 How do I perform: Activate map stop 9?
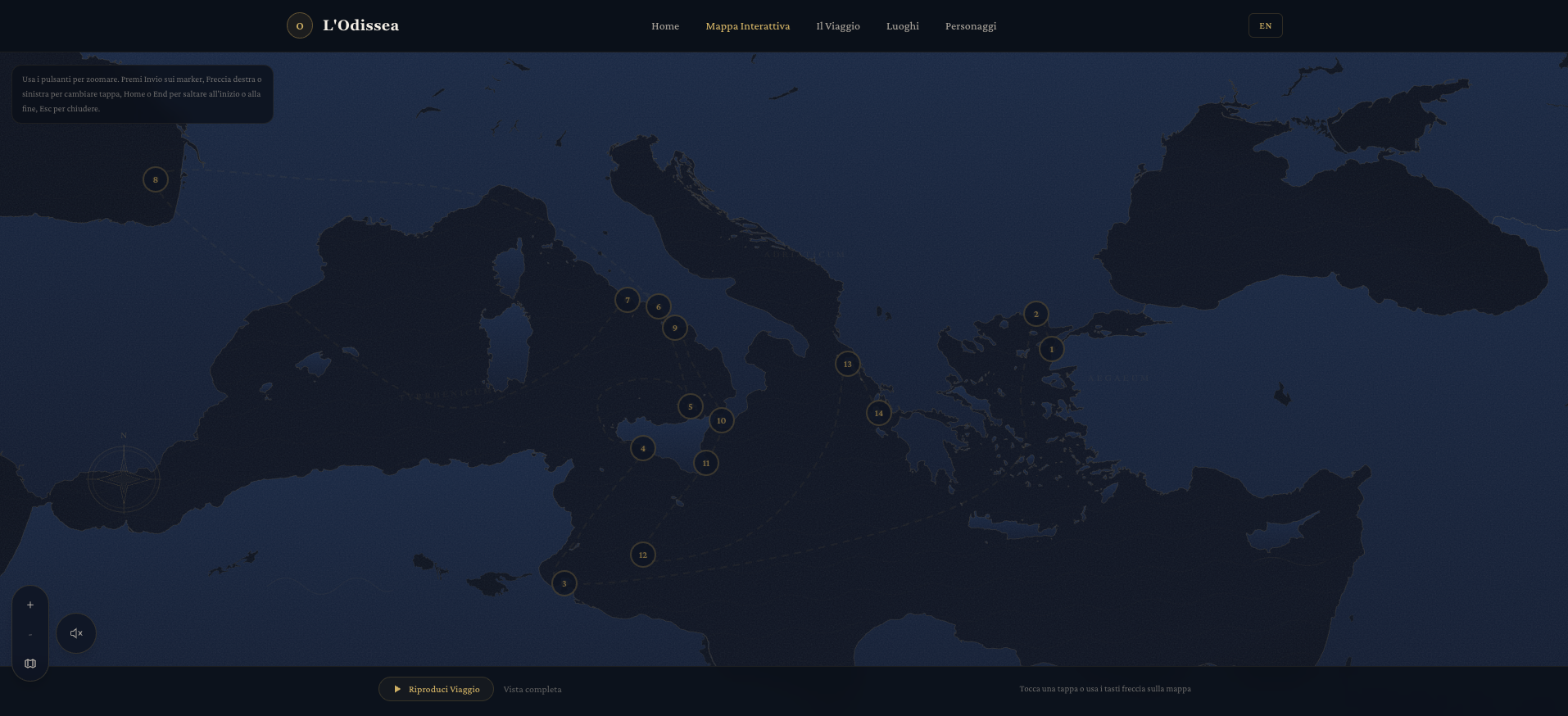click(675, 328)
